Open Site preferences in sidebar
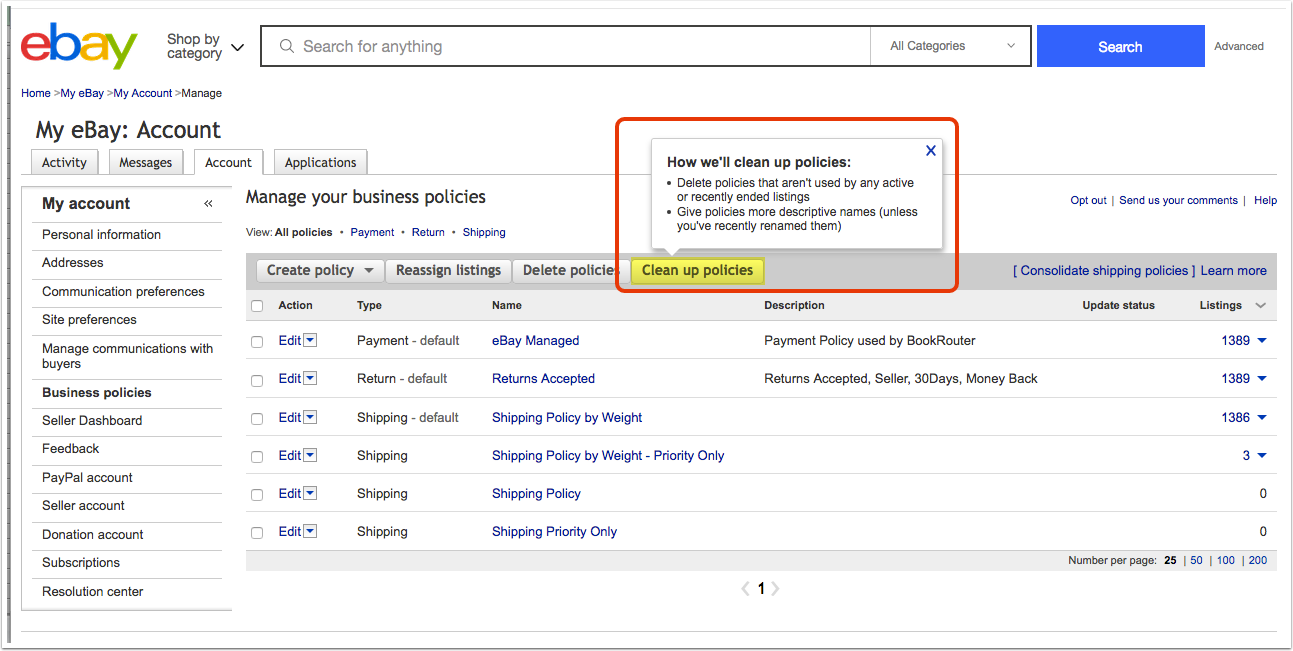 coord(89,319)
